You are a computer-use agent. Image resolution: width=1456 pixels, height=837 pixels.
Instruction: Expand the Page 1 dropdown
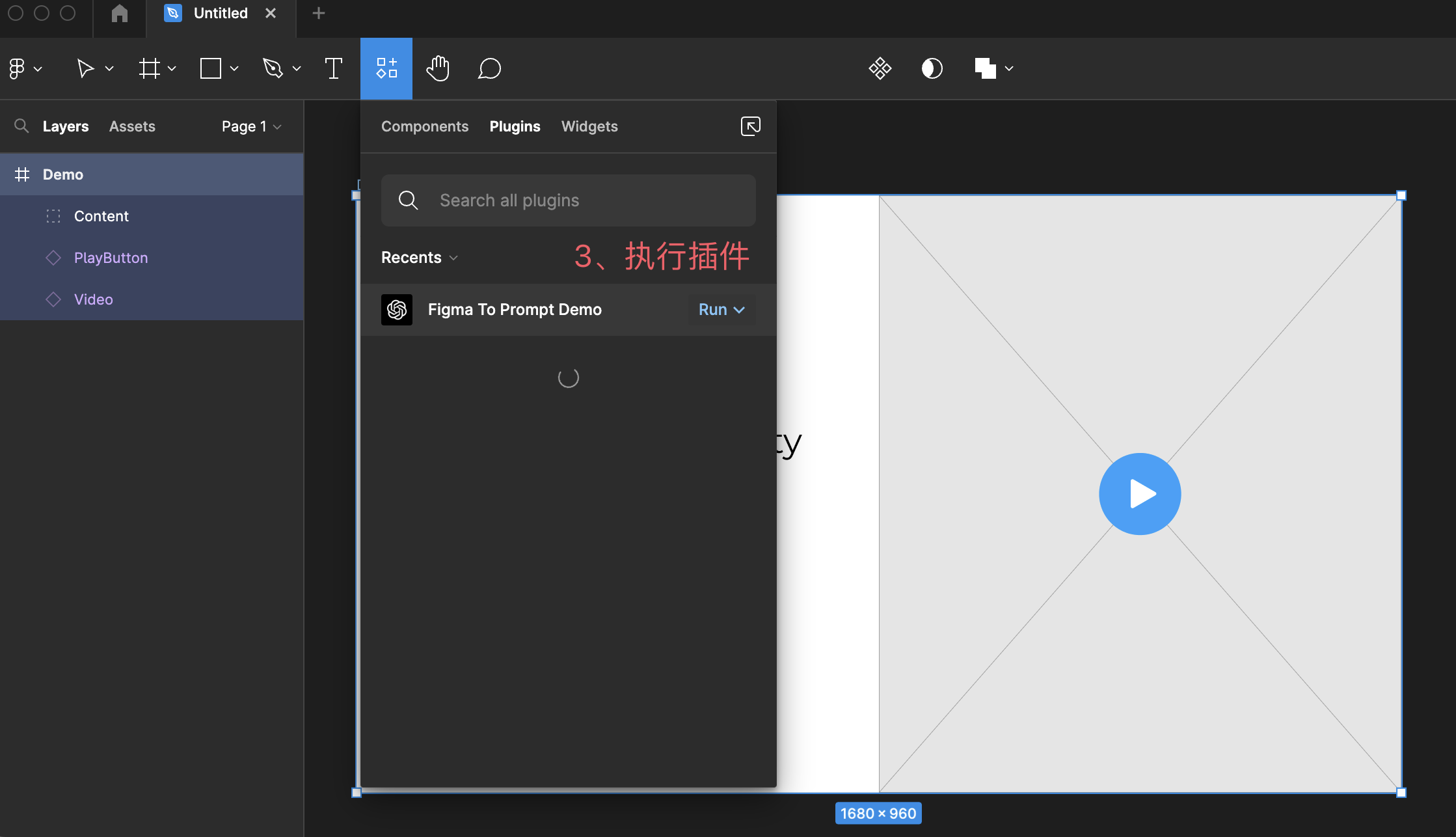coord(251,126)
